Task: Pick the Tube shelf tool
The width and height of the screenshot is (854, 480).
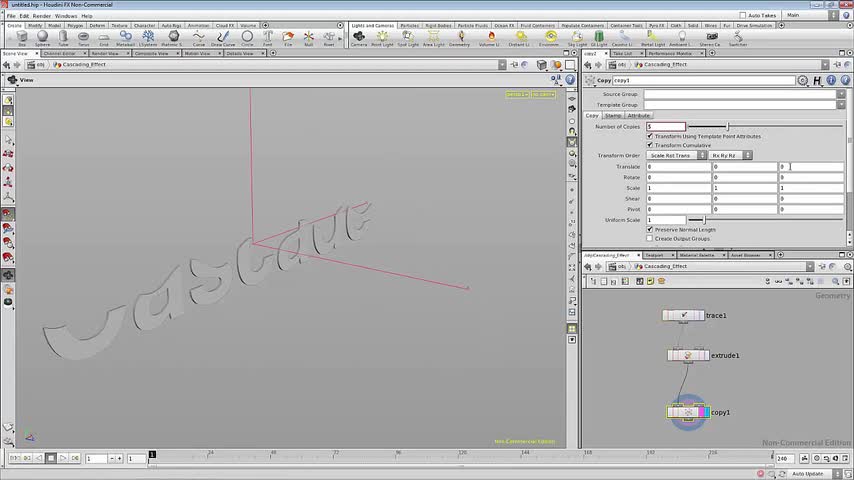Action: click(63, 38)
